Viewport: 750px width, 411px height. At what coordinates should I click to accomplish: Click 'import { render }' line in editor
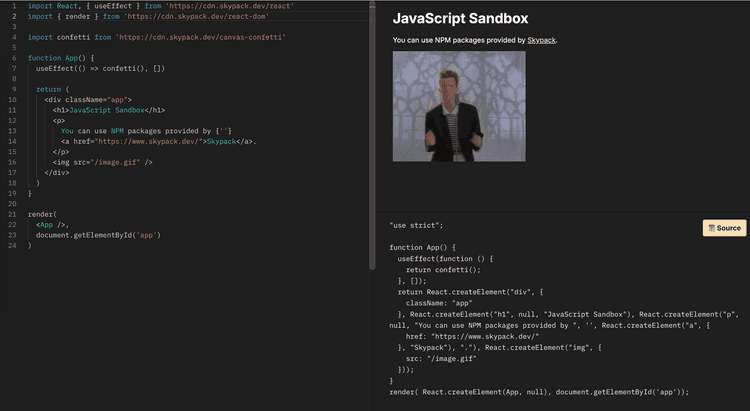point(148,16)
